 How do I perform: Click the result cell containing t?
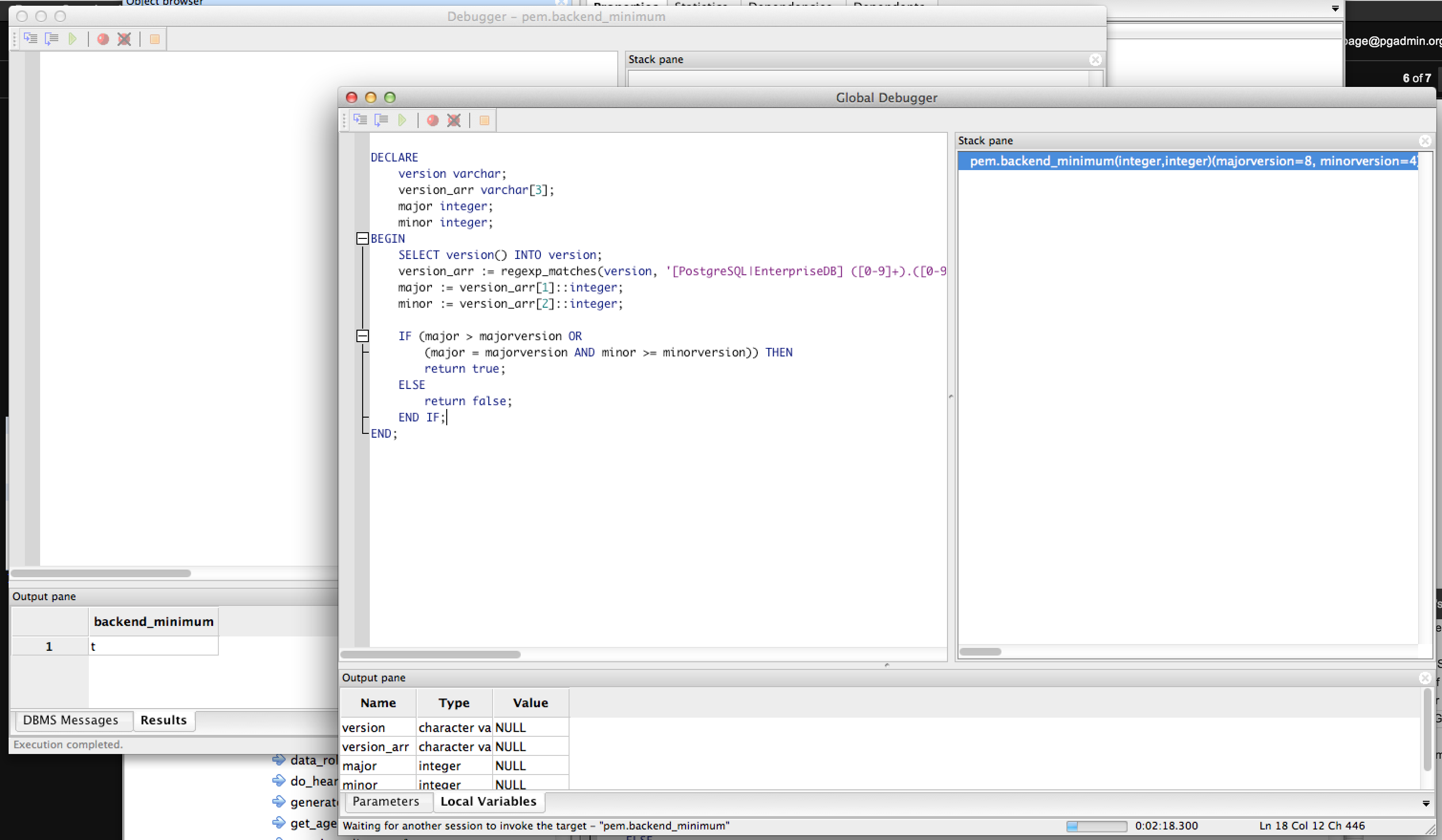pos(153,646)
